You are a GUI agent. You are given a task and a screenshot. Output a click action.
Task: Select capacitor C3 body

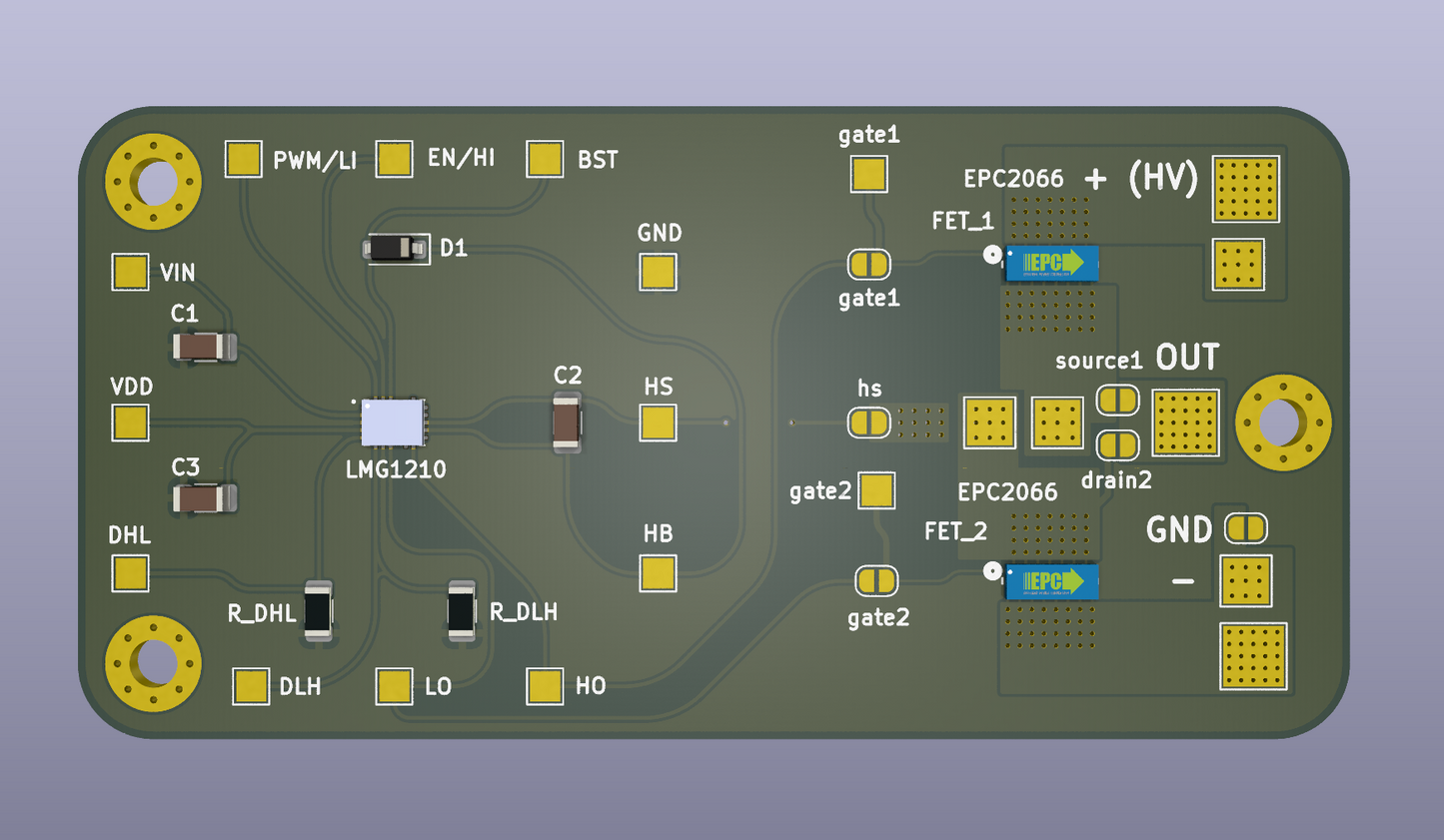204,497
